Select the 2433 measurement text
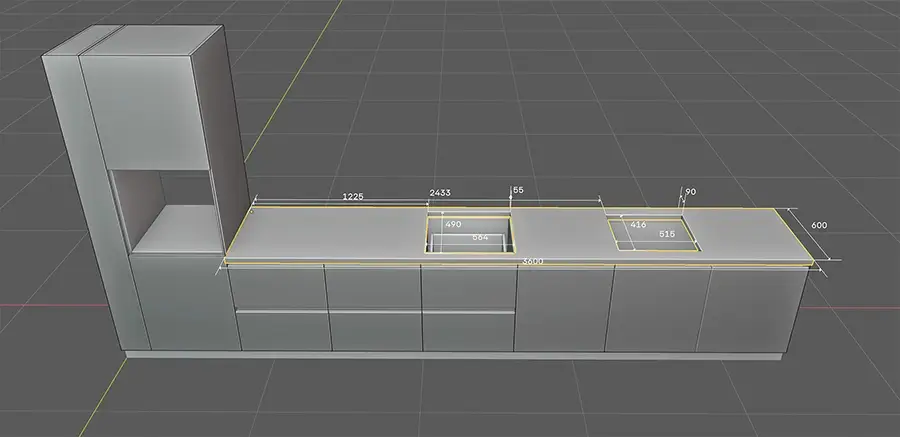Viewport: 900px width, 437px height. (439, 191)
